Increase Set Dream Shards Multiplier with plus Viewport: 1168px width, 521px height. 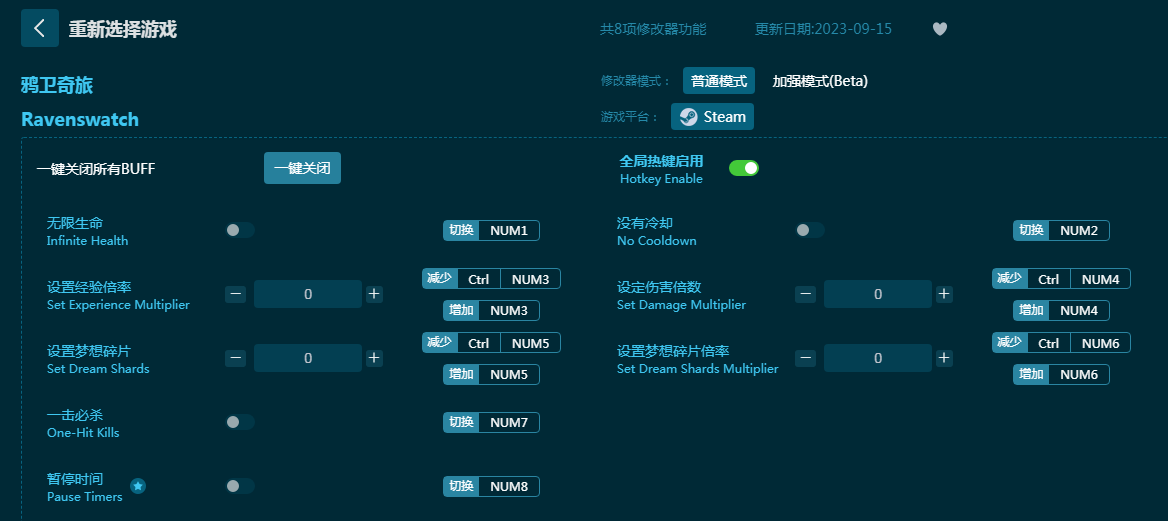coord(944,359)
